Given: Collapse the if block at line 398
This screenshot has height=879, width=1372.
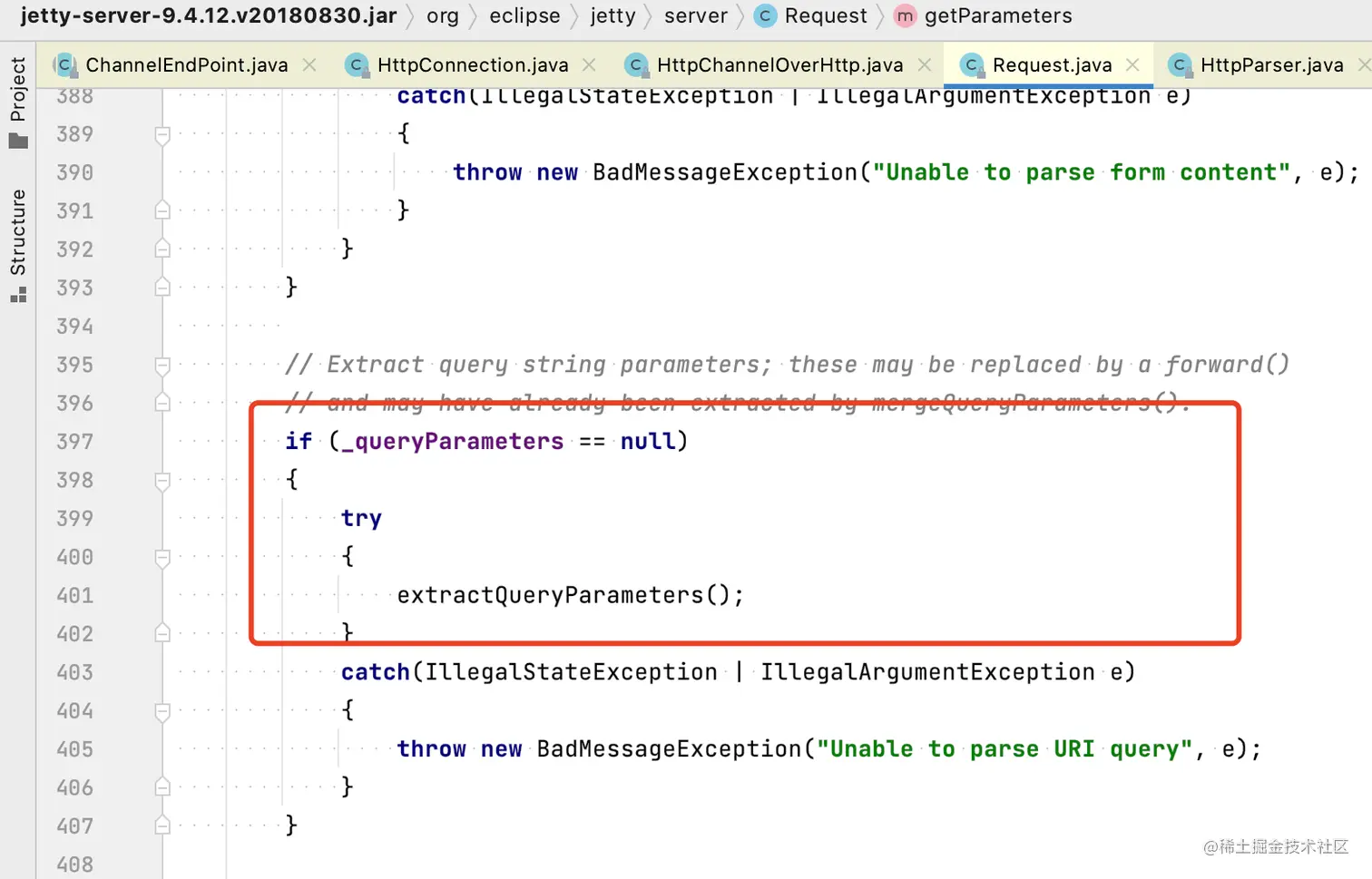Looking at the screenshot, I should [162, 481].
